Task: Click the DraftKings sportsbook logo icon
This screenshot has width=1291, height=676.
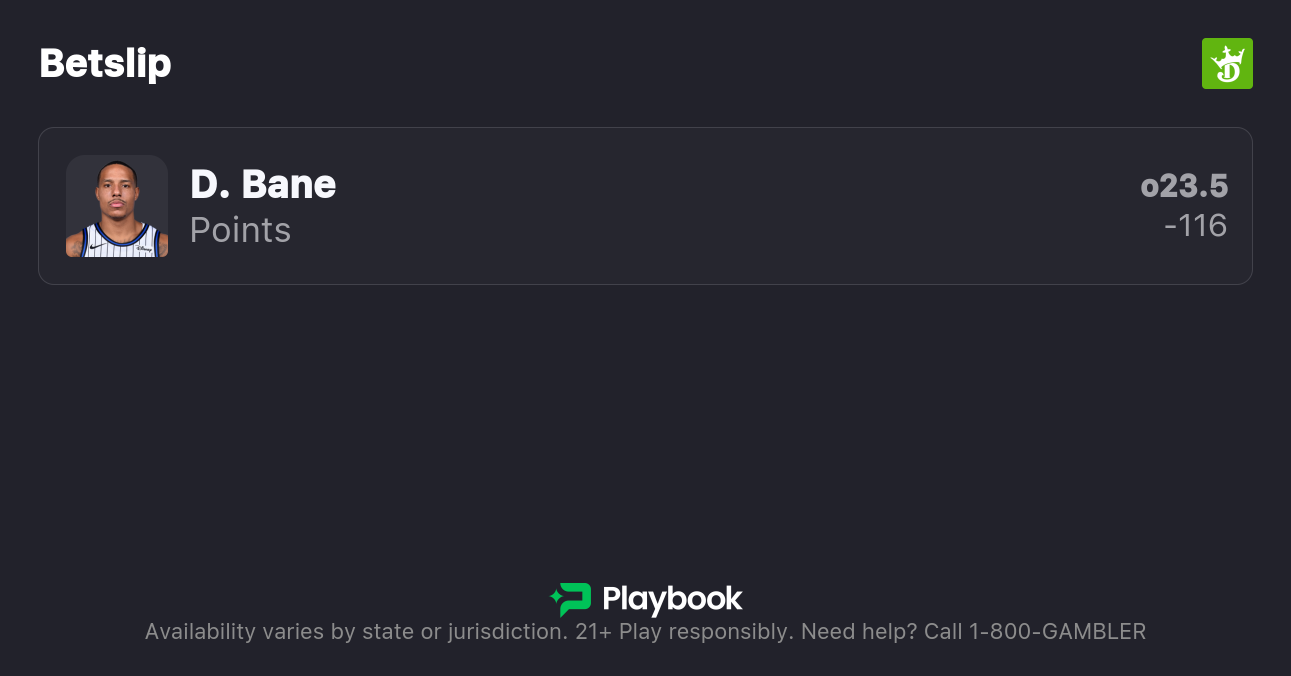Action: (1227, 64)
